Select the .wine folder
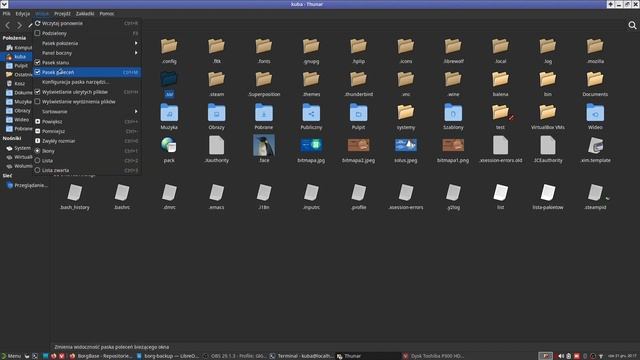This screenshot has width=640, height=360. click(453, 84)
